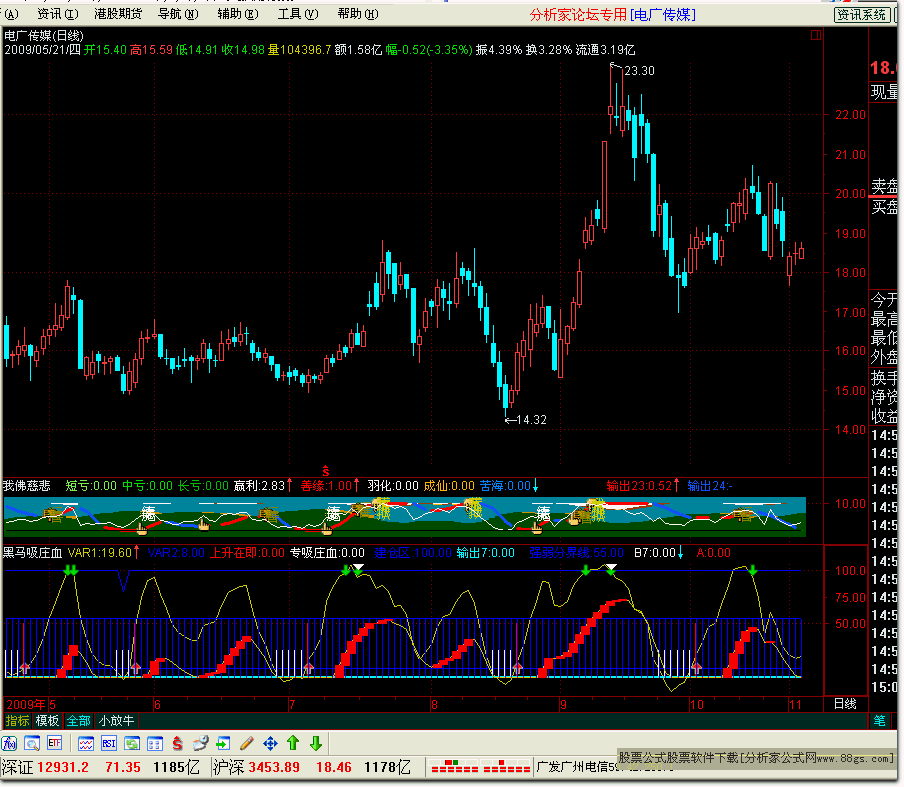Click the 资讯系统 button

862,15
